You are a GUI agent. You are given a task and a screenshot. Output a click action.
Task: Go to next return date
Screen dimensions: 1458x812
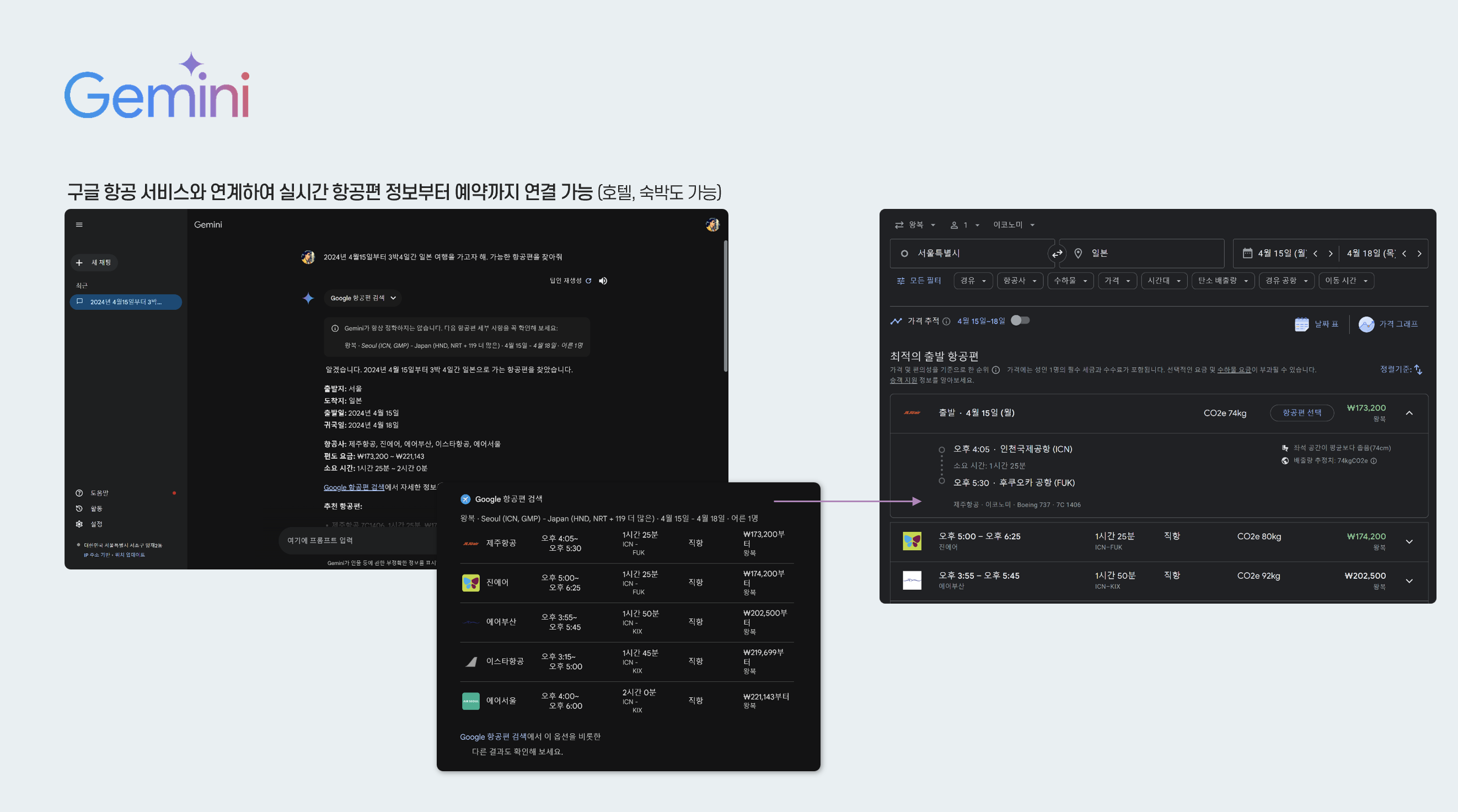[x=1419, y=254]
